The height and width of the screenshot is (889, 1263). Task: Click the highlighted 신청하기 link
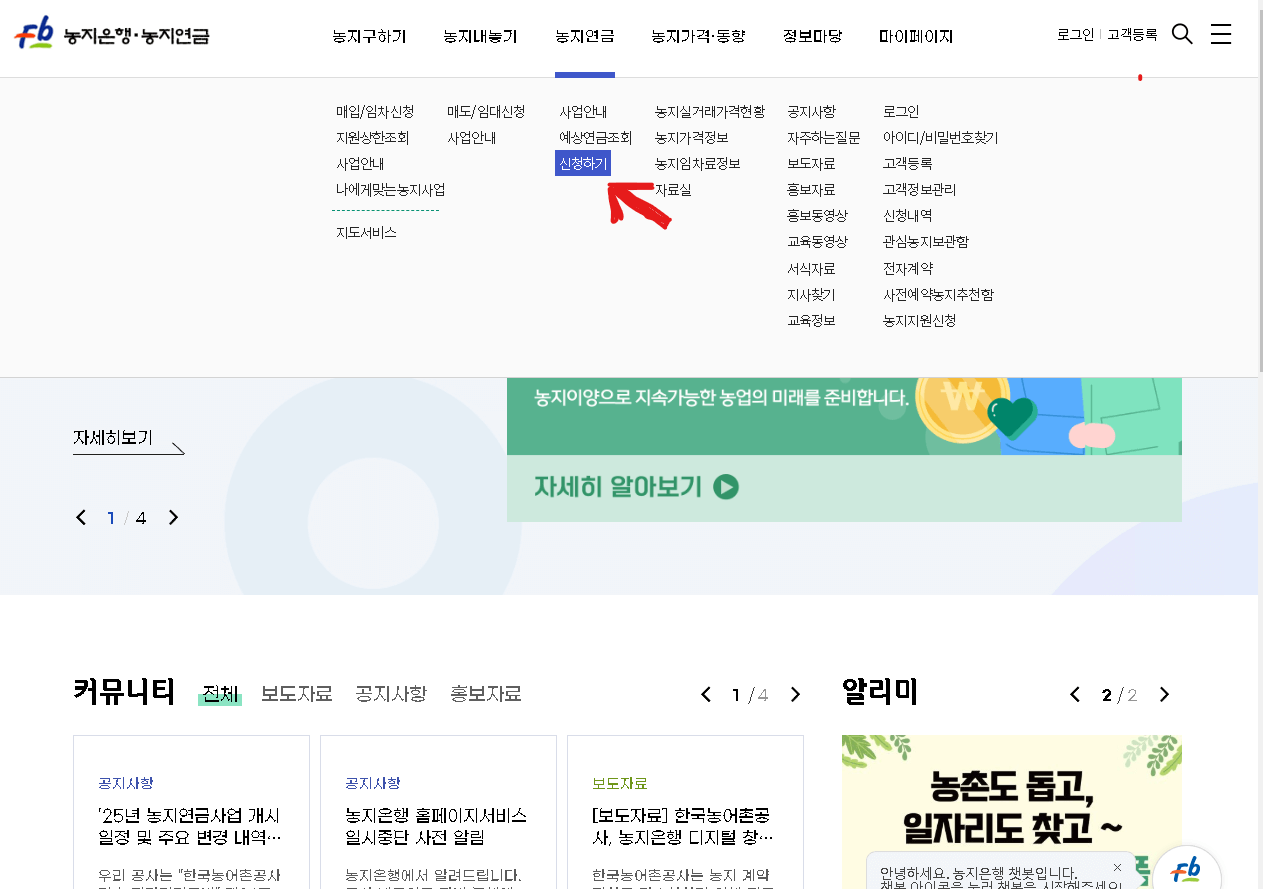tap(582, 163)
